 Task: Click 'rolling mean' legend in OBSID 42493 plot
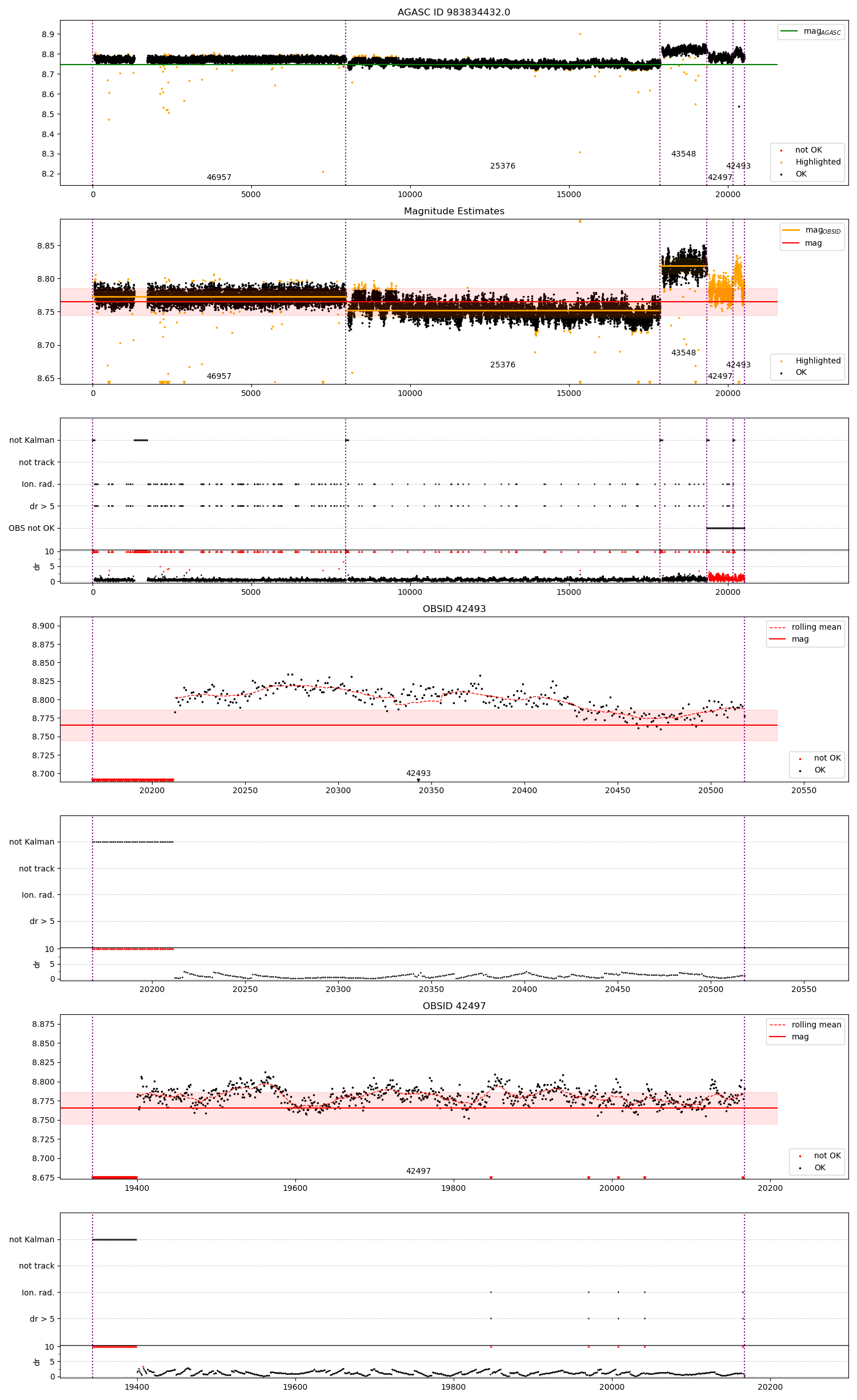tap(816, 627)
